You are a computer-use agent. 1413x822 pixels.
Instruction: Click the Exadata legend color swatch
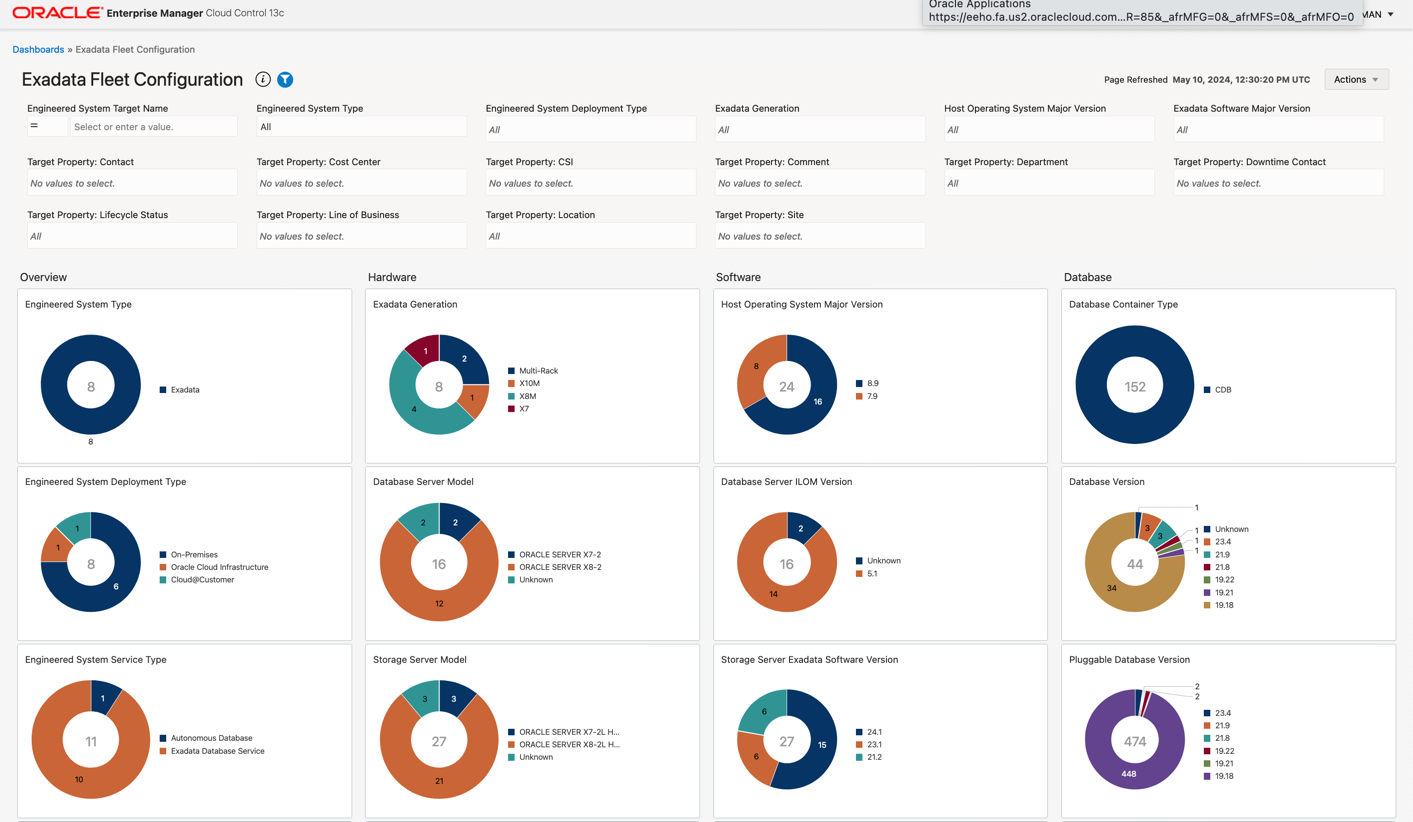(x=163, y=390)
